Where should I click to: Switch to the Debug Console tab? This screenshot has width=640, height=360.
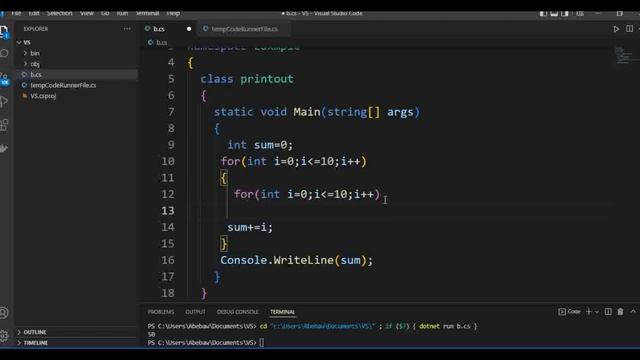(x=238, y=312)
